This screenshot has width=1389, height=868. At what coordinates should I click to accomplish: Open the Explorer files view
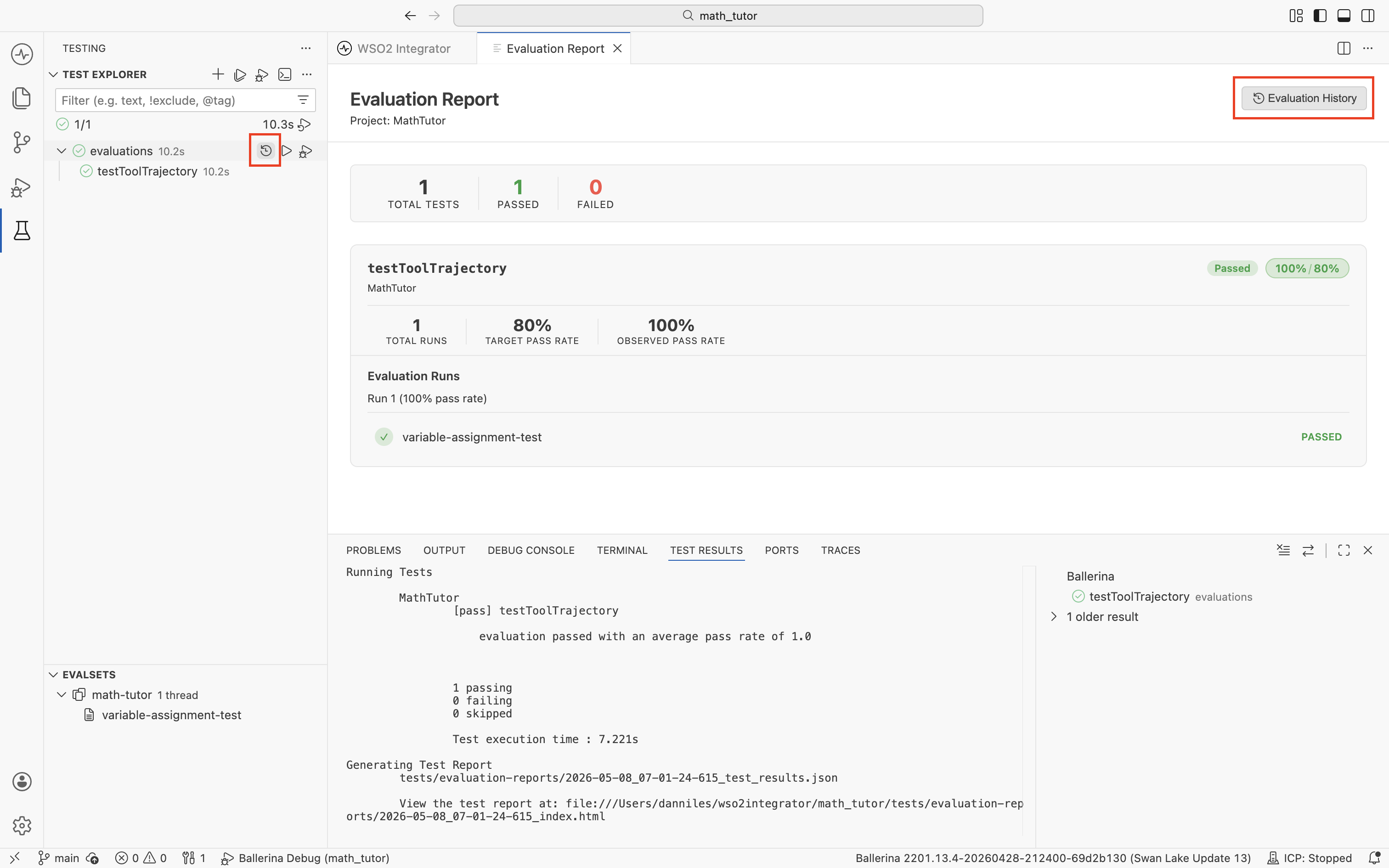(22, 98)
